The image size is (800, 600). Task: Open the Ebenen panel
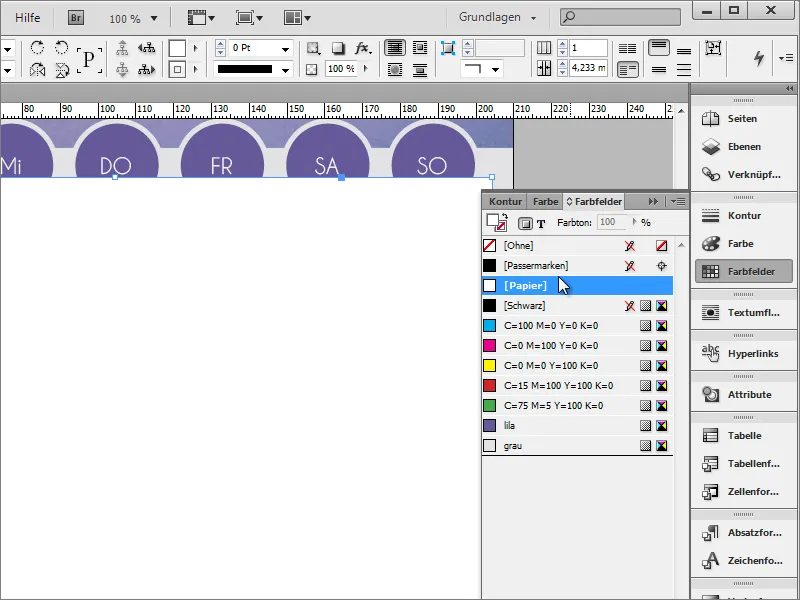tap(743, 146)
